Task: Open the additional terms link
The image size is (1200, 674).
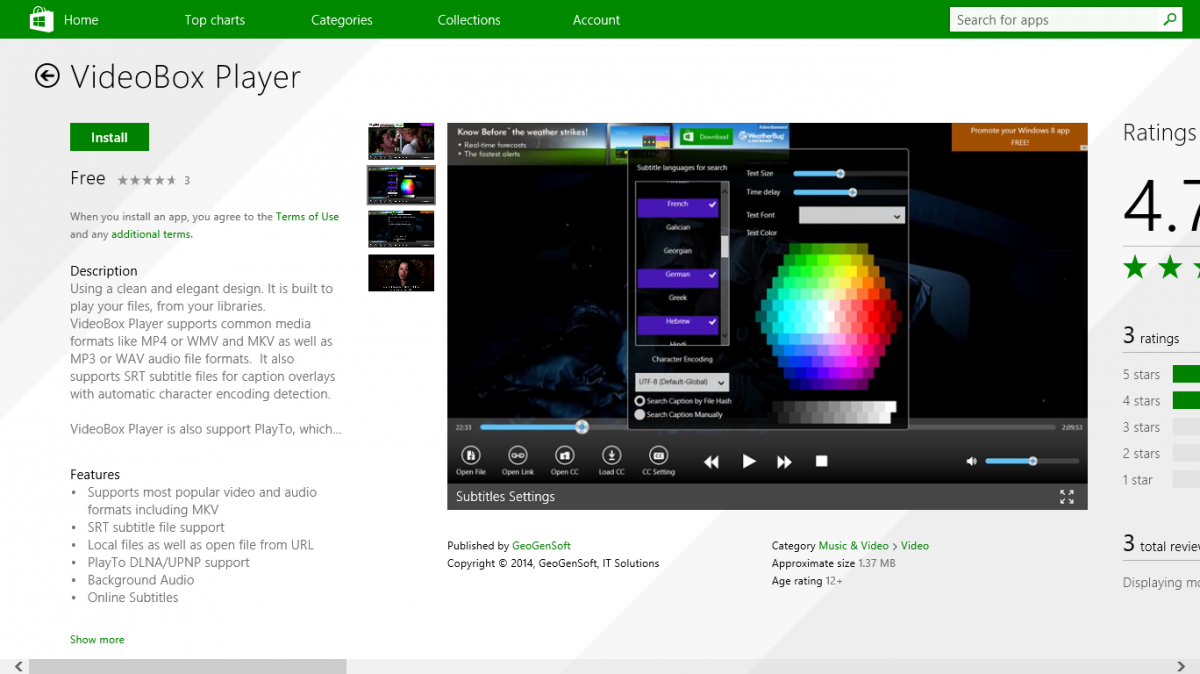Action: tap(151, 234)
